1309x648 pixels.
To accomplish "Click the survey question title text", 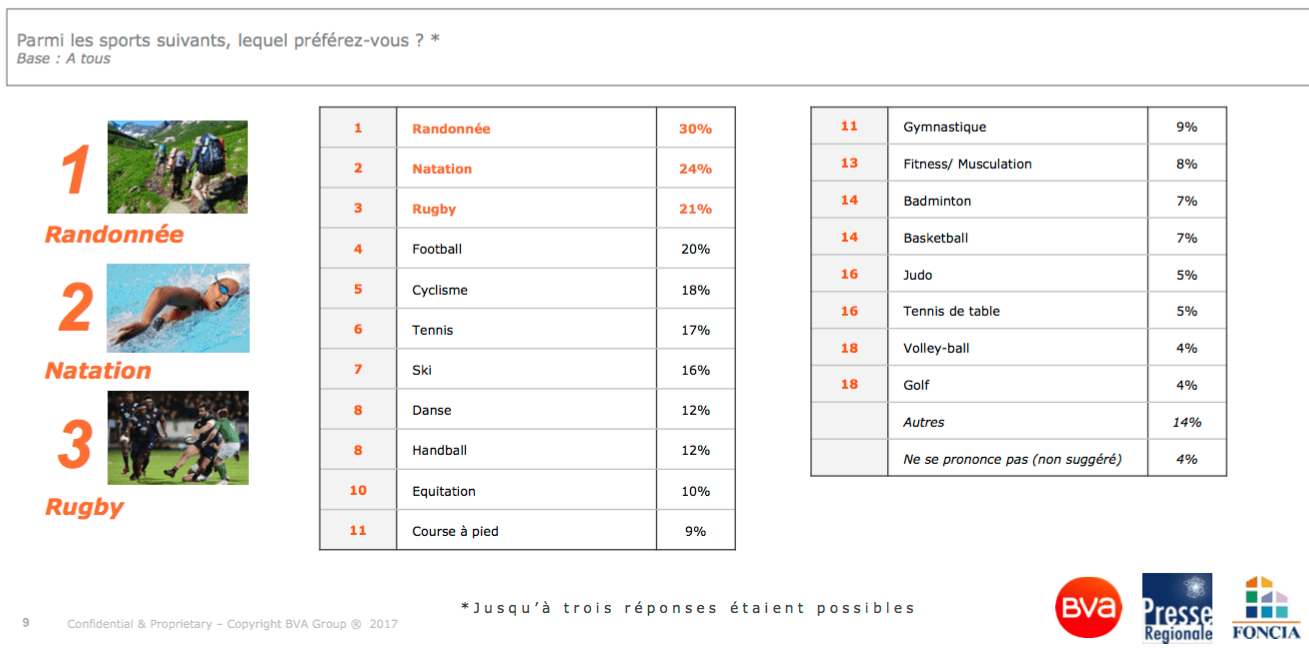I will pos(228,41).
